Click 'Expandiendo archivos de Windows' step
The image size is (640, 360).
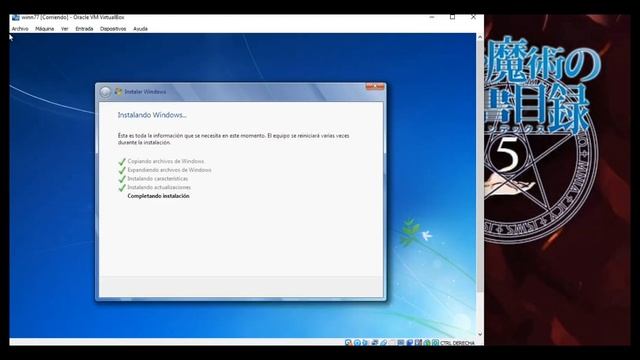[169, 170]
